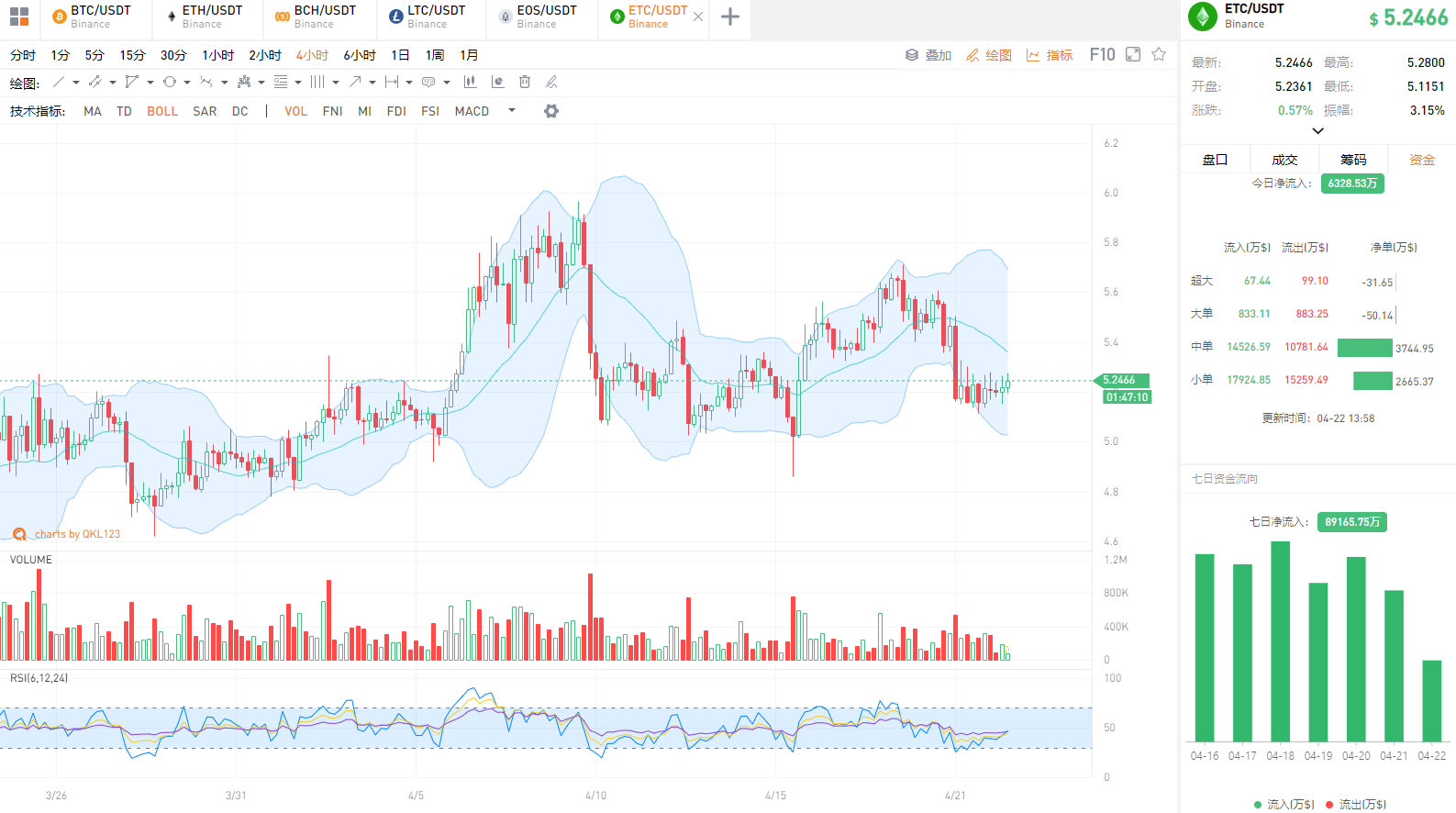
Task: Select the circle drawing tool
Action: [x=170, y=82]
